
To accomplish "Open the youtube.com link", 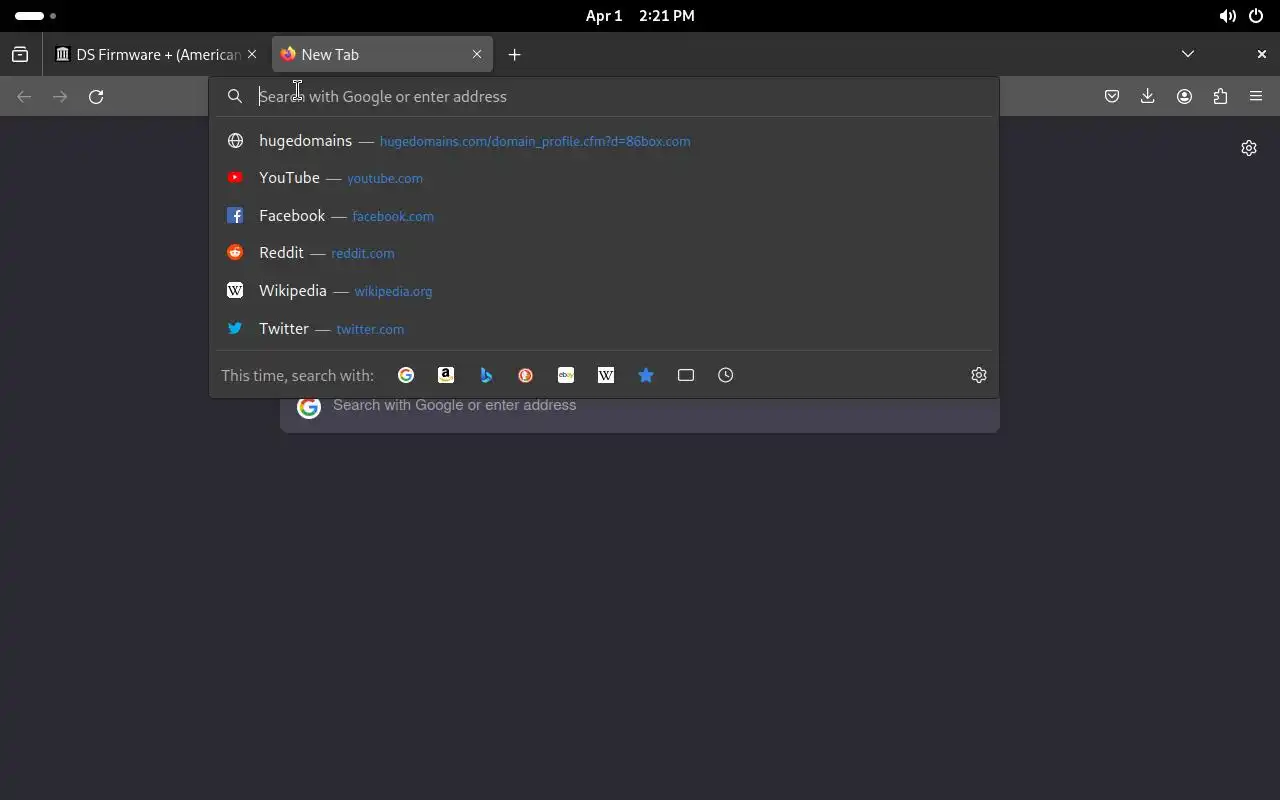I will click(x=385, y=179).
